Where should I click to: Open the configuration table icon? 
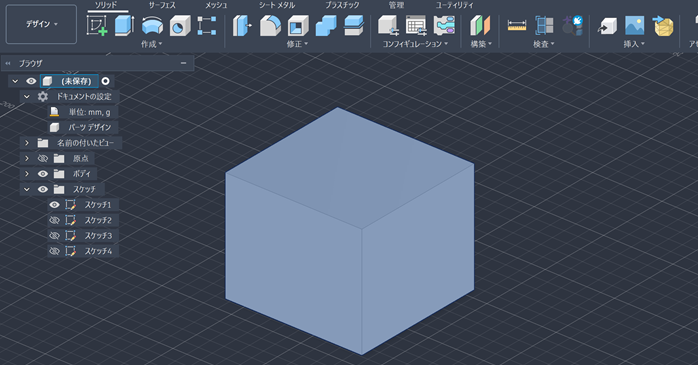(x=416, y=25)
